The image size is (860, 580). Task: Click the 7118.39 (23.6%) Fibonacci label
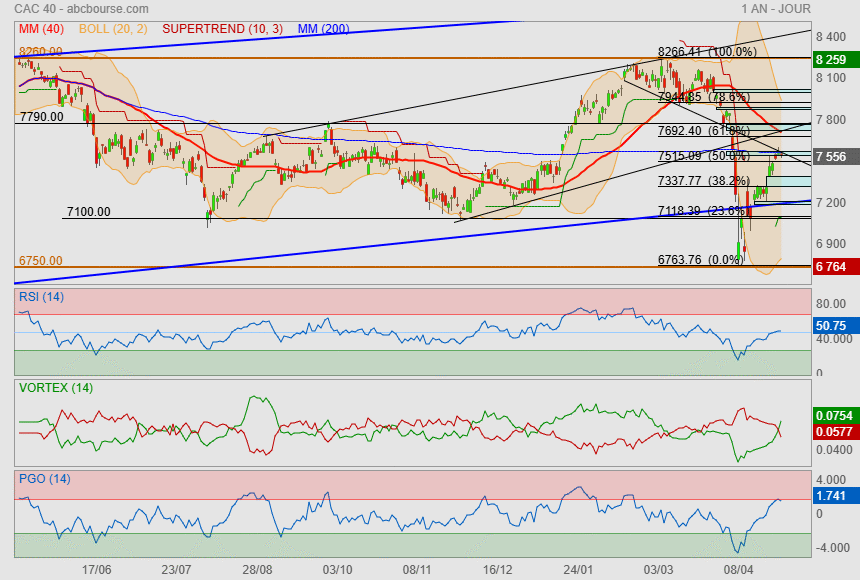coord(704,211)
